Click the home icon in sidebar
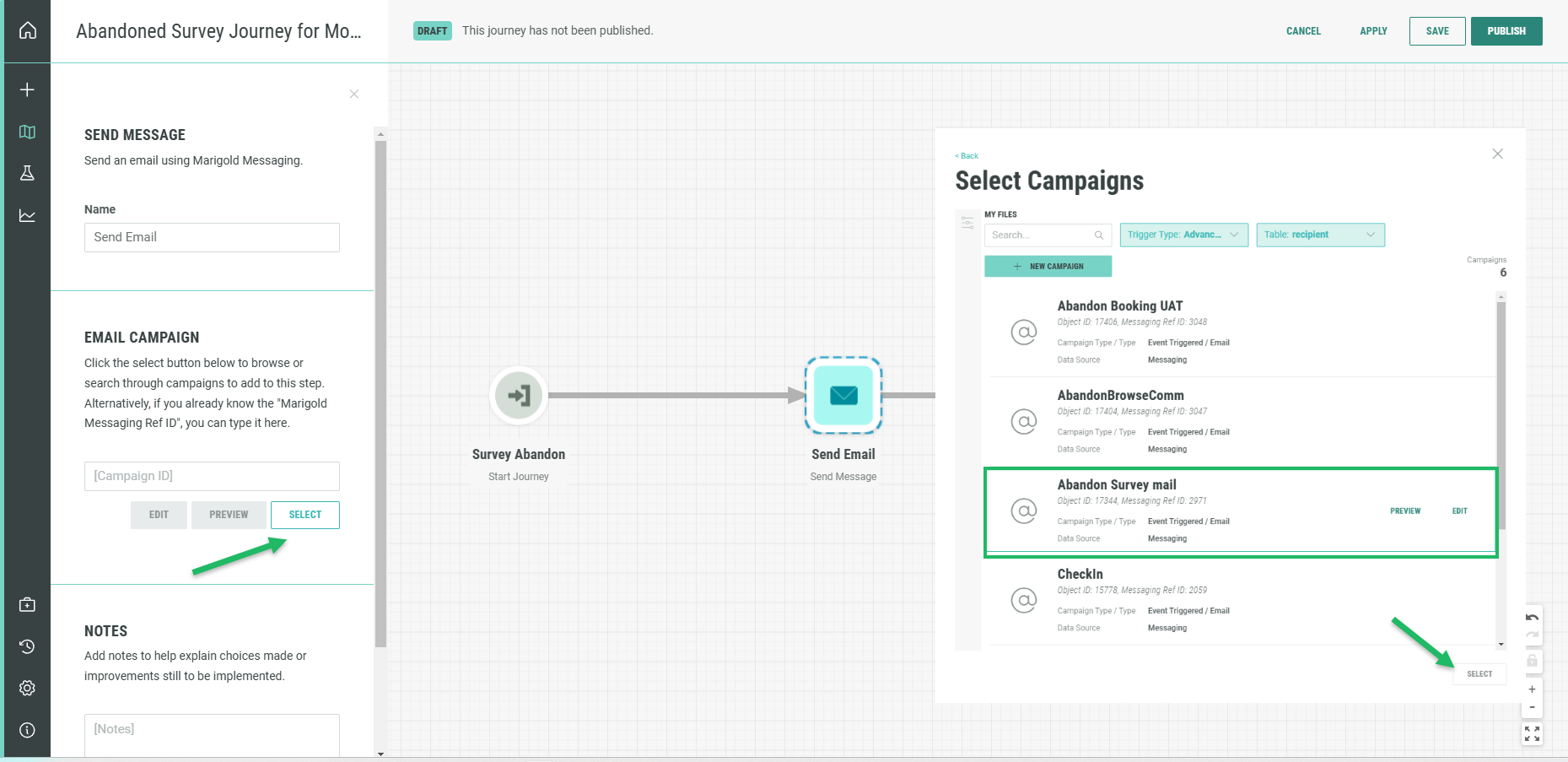The width and height of the screenshot is (1568, 762). pos(27,31)
